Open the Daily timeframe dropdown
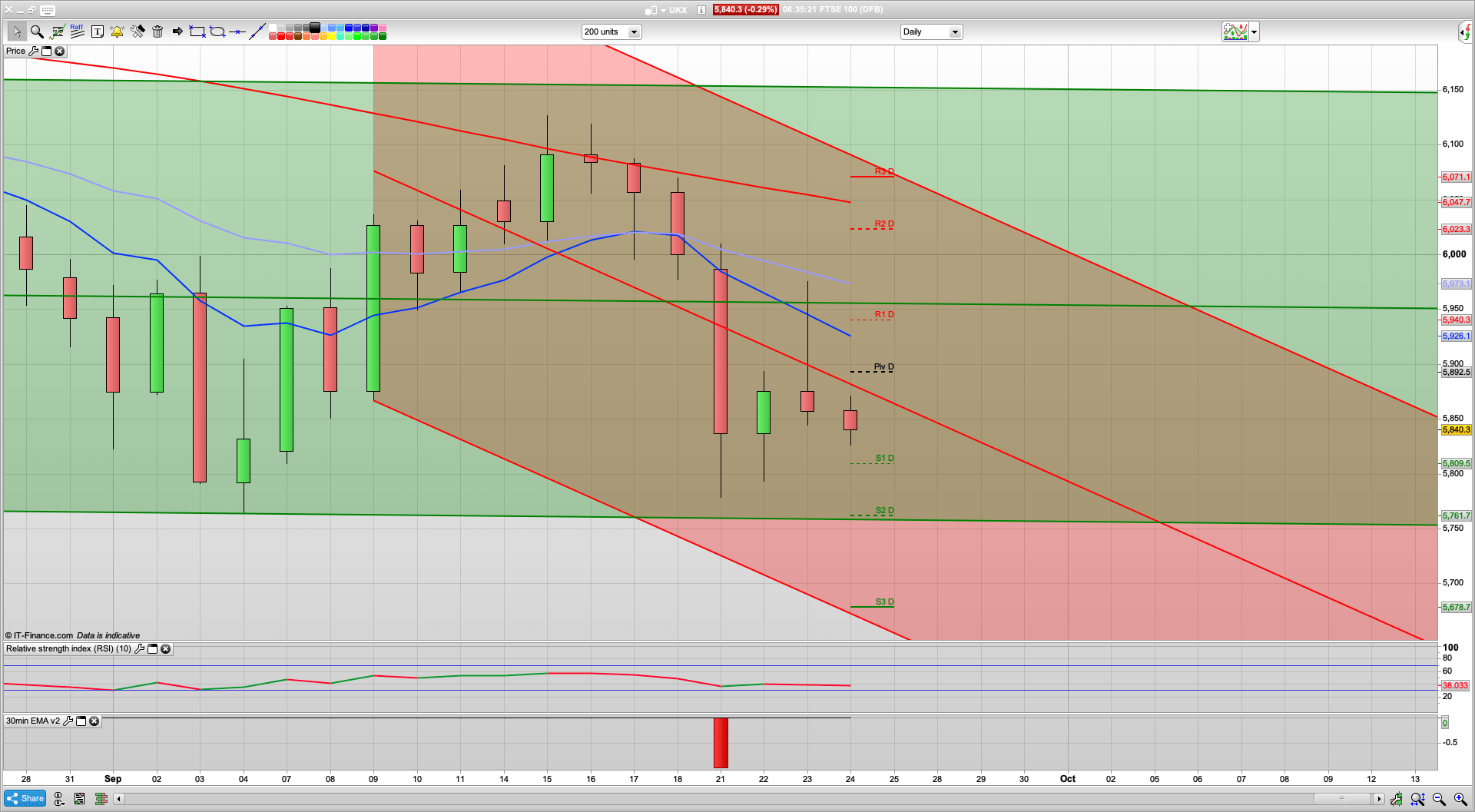Viewport: 1475px width, 812px height. tap(954, 31)
